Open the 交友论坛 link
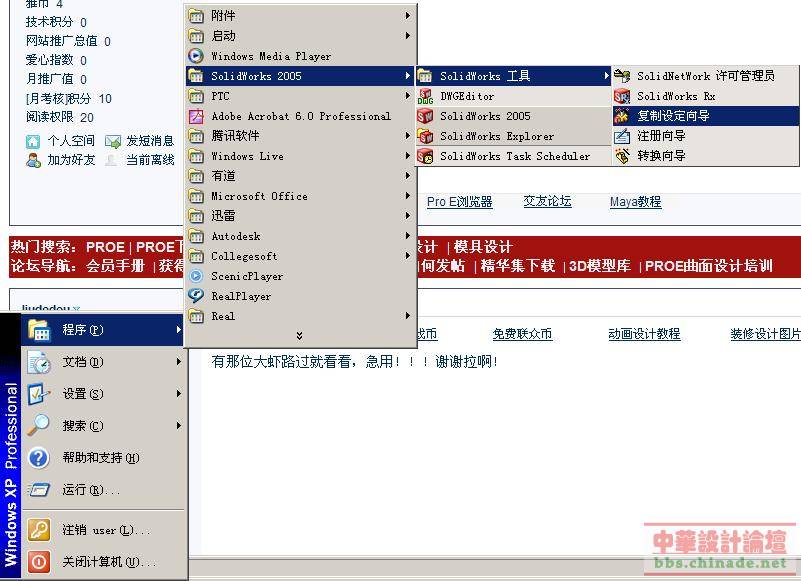Image resolution: width=801 pixels, height=581 pixels. coord(547,201)
